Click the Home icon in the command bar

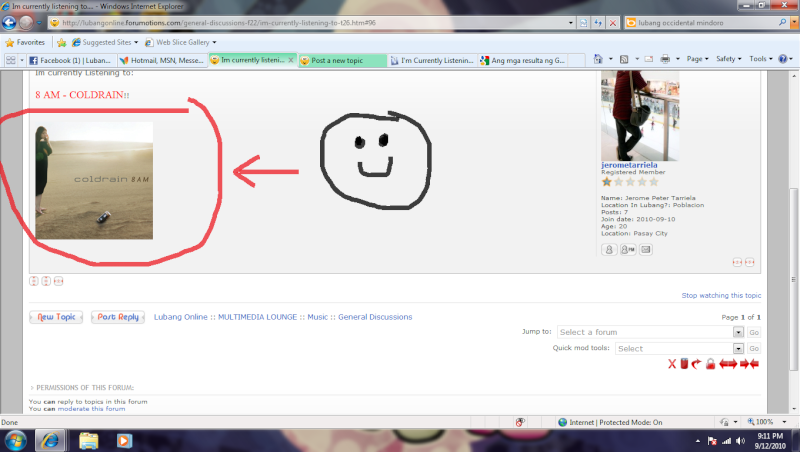pos(598,59)
